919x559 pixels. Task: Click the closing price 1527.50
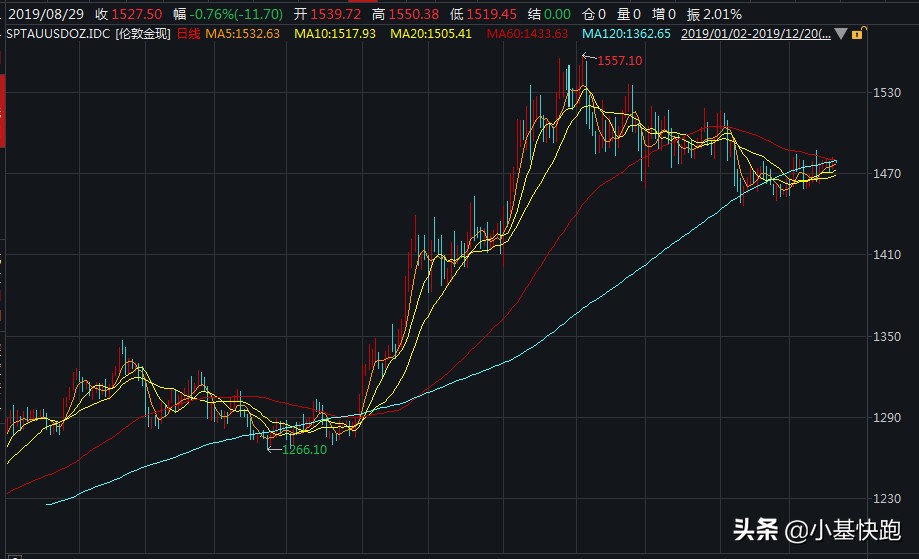pos(137,14)
